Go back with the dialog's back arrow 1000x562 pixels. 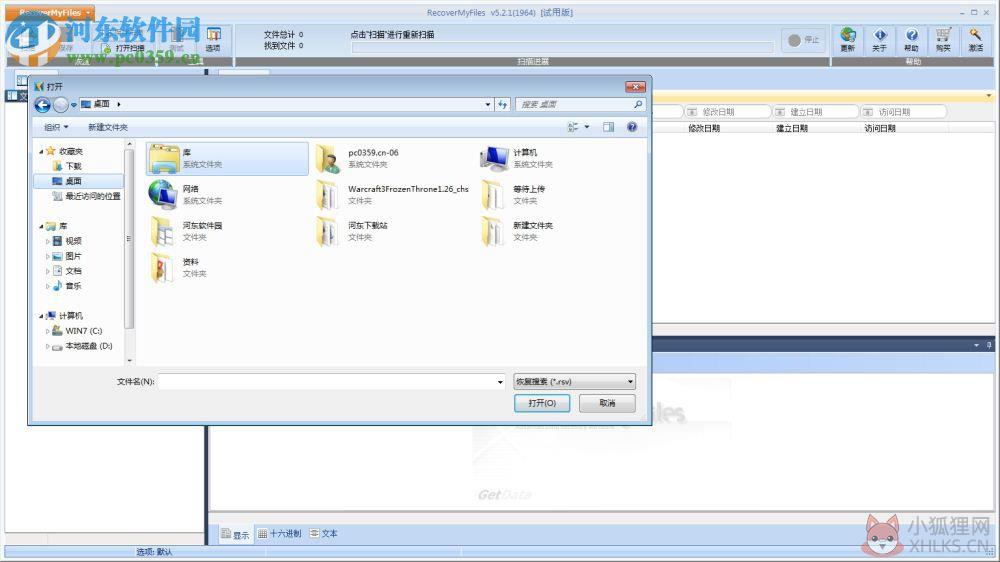pyautogui.click(x=43, y=105)
